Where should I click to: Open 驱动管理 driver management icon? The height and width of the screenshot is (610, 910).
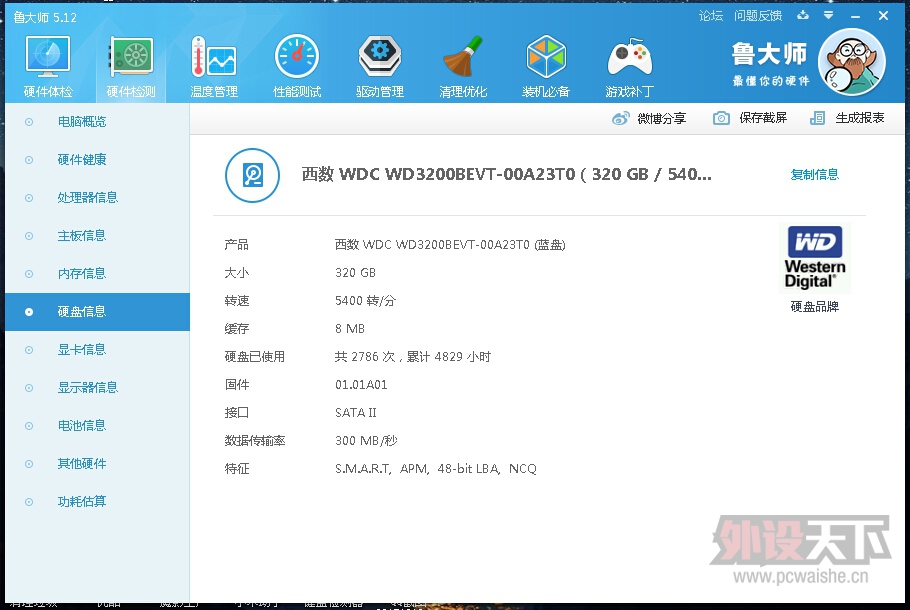point(380,57)
